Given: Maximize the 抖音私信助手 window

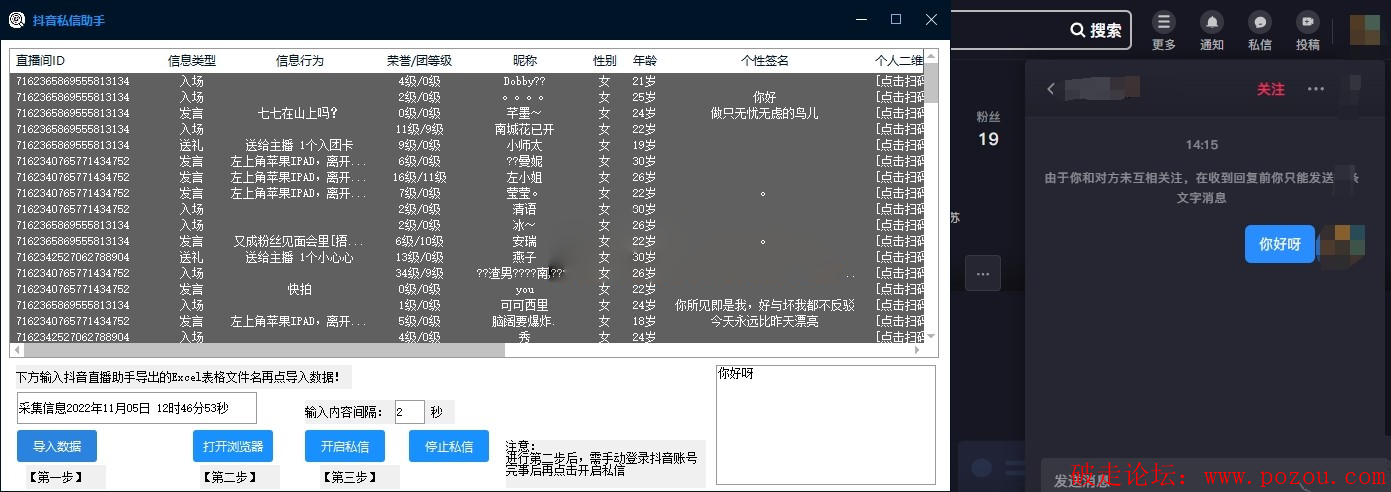Looking at the screenshot, I should tap(895, 19).
